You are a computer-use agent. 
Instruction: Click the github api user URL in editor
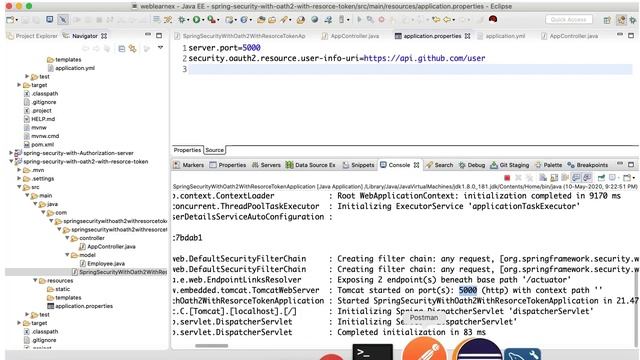point(424,58)
